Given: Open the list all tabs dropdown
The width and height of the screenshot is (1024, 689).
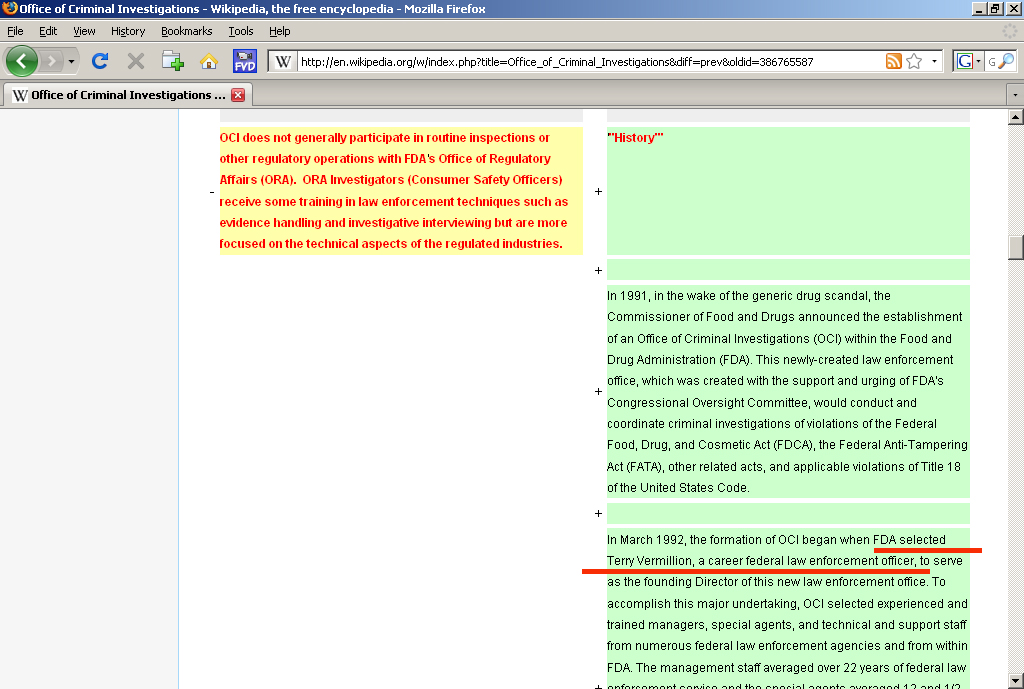Looking at the screenshot, I should (1015, 95).
